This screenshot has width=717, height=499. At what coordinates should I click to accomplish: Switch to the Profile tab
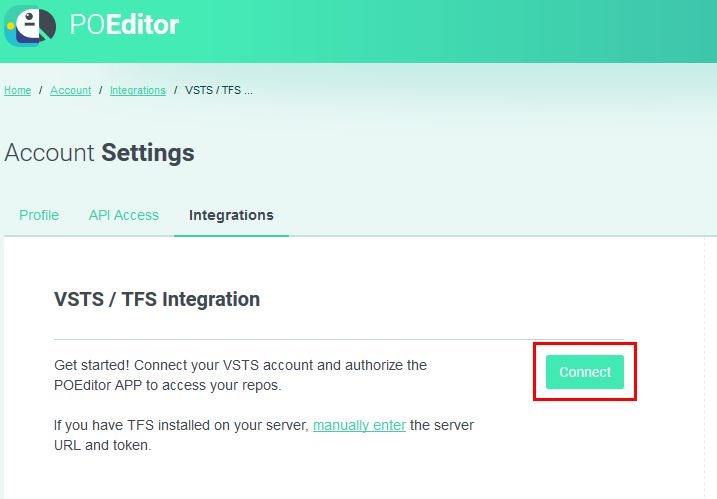coord(39,215)
